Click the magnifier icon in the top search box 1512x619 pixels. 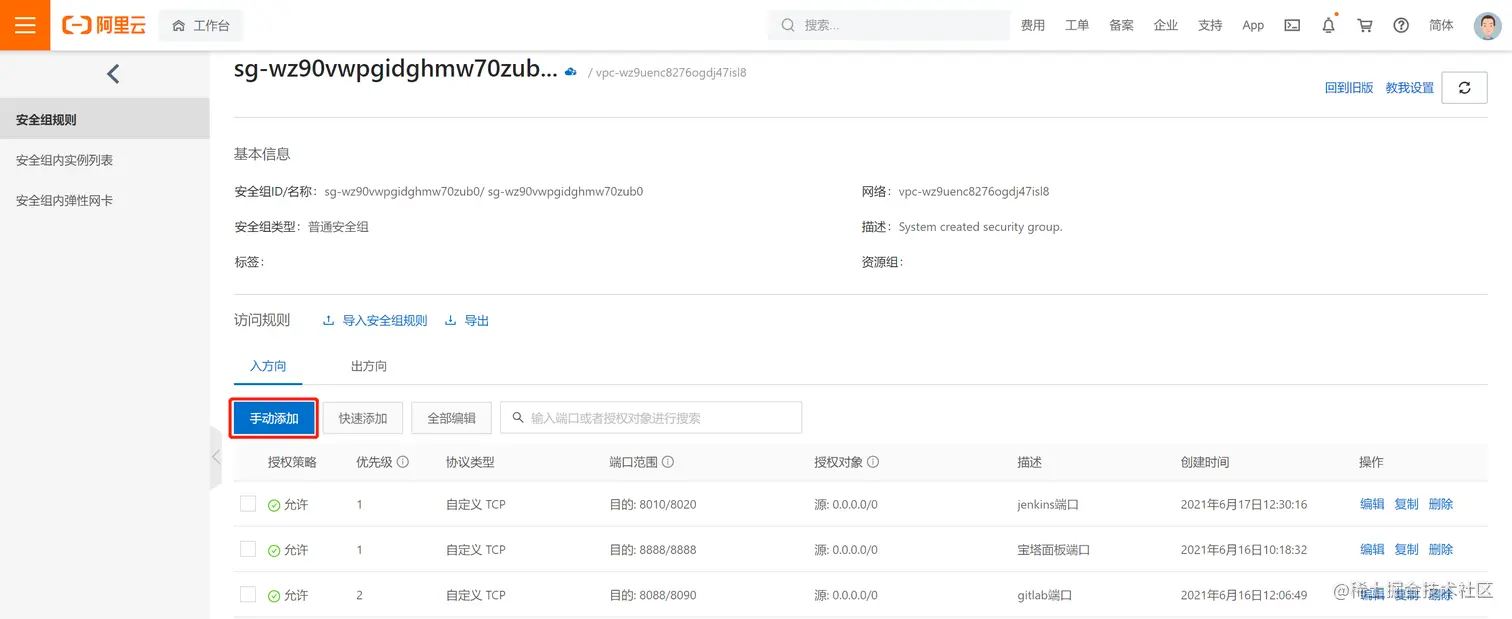pos(788,25)
